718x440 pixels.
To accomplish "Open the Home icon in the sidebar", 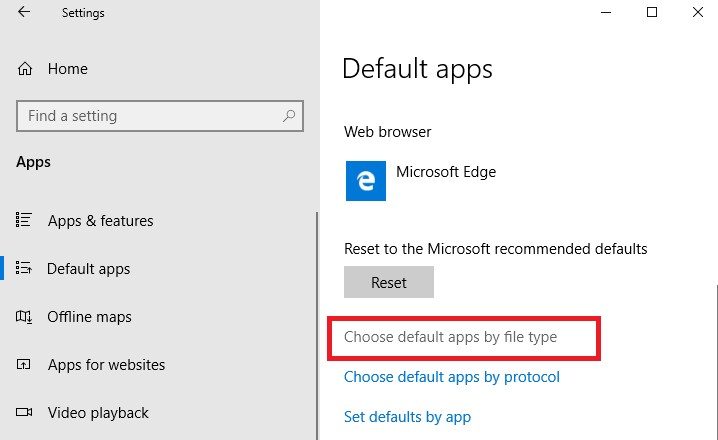I will pyautogui.click(x=25, y=69).
